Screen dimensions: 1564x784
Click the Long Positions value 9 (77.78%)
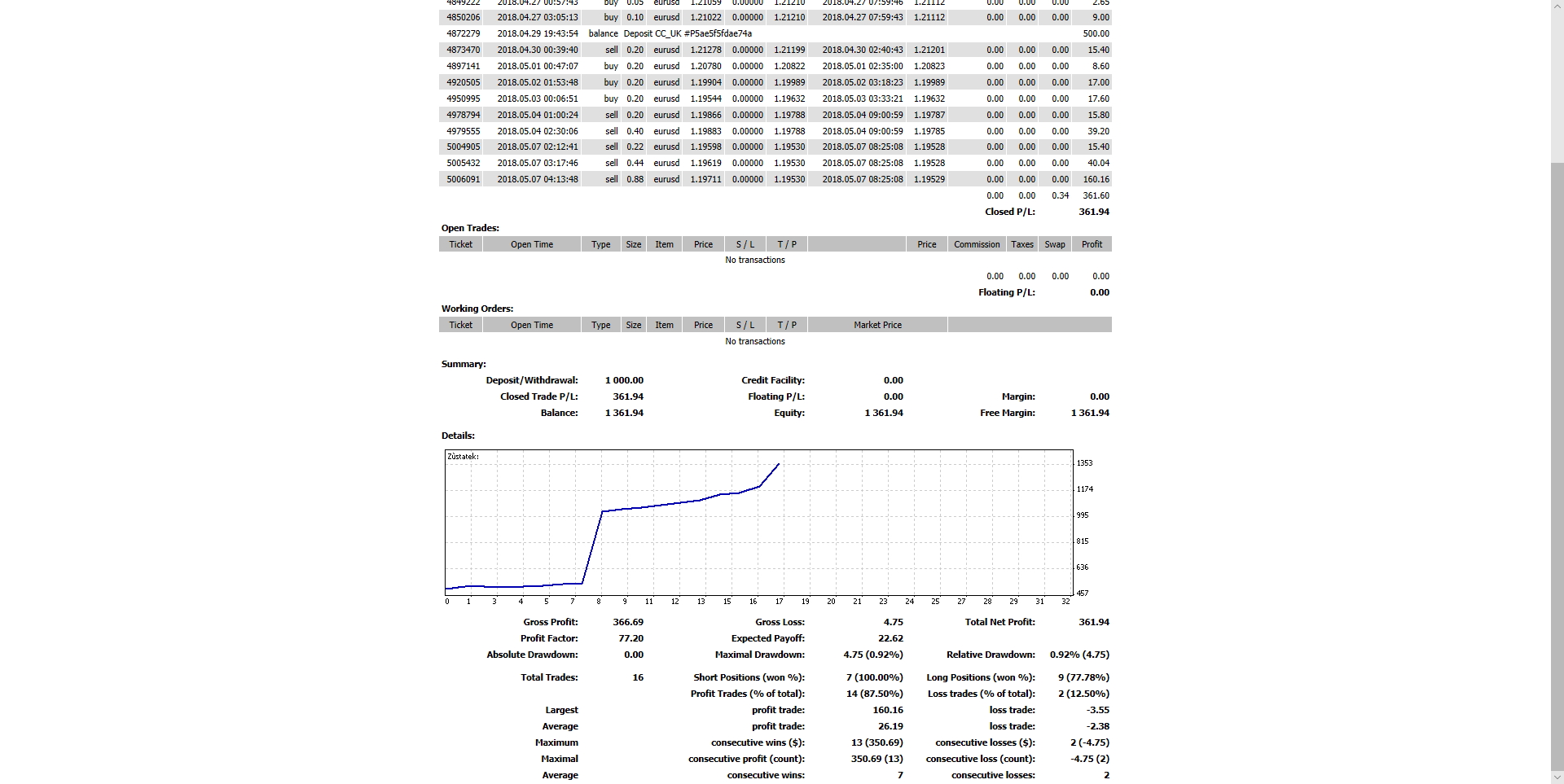(x=1083, y=677)
